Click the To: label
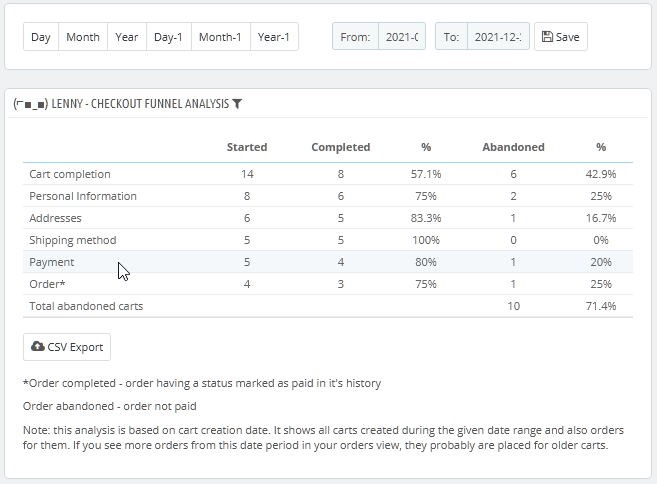The width and height of the screenshot is (657, 484). pos(451,37)
